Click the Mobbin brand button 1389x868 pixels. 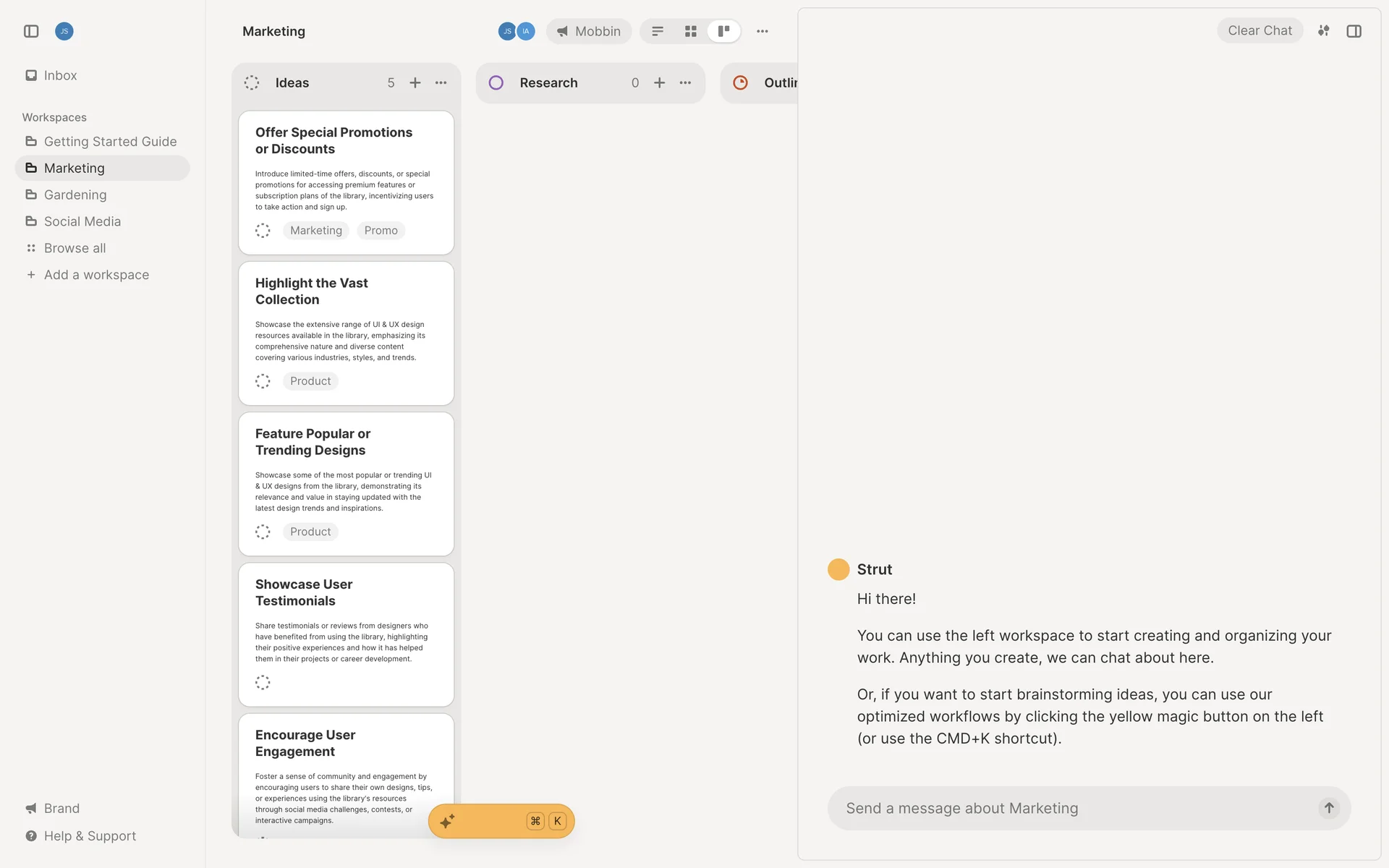[x=588, y=31]
